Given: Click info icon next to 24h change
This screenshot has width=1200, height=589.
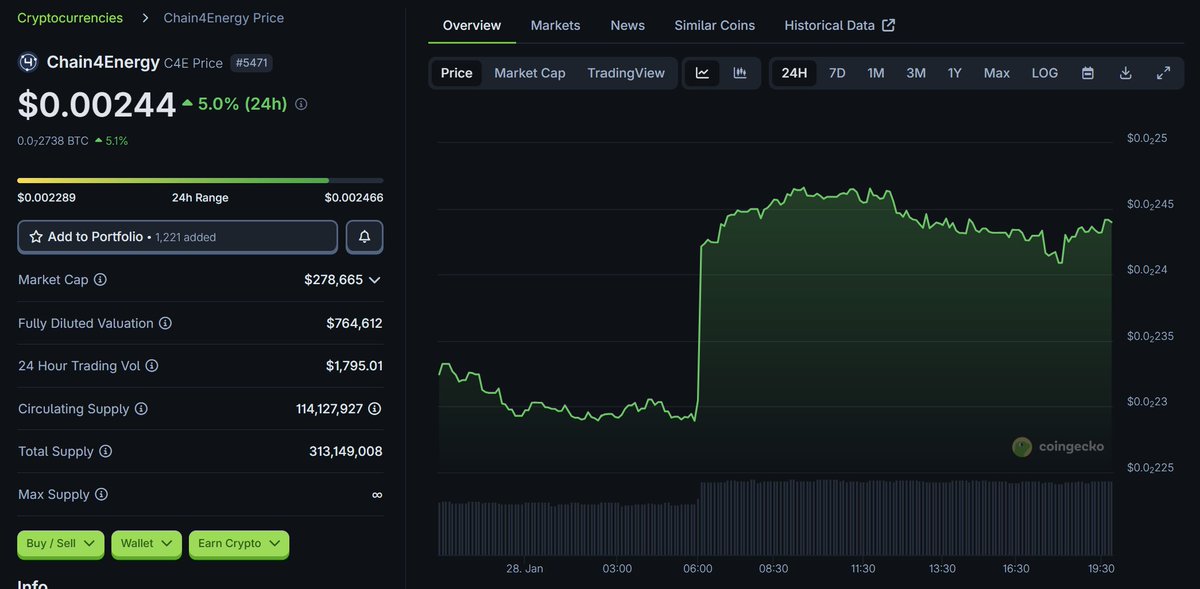Looking at the screenshot, I should click(x=301, y=104).
